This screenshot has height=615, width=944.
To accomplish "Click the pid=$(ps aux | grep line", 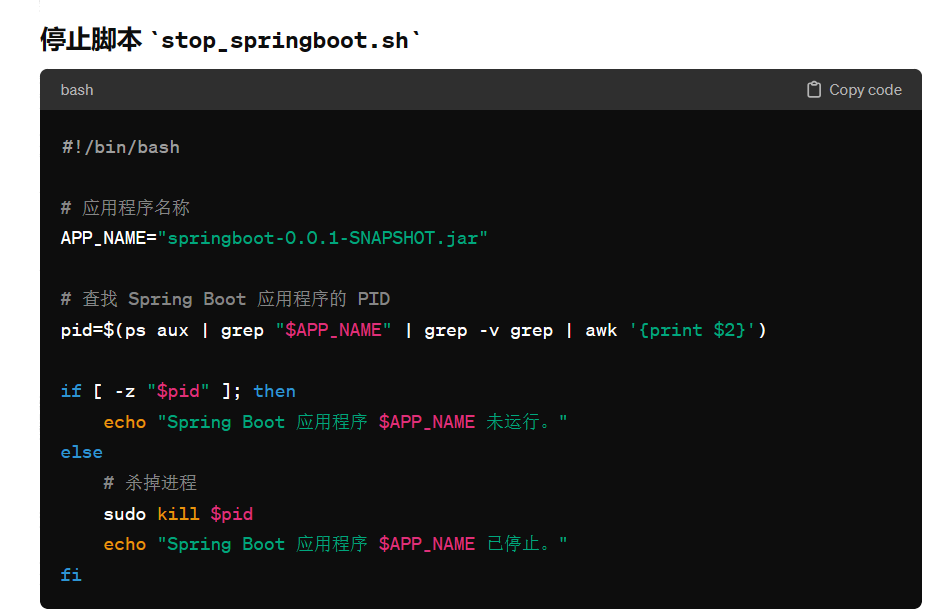I will point(414,330).
